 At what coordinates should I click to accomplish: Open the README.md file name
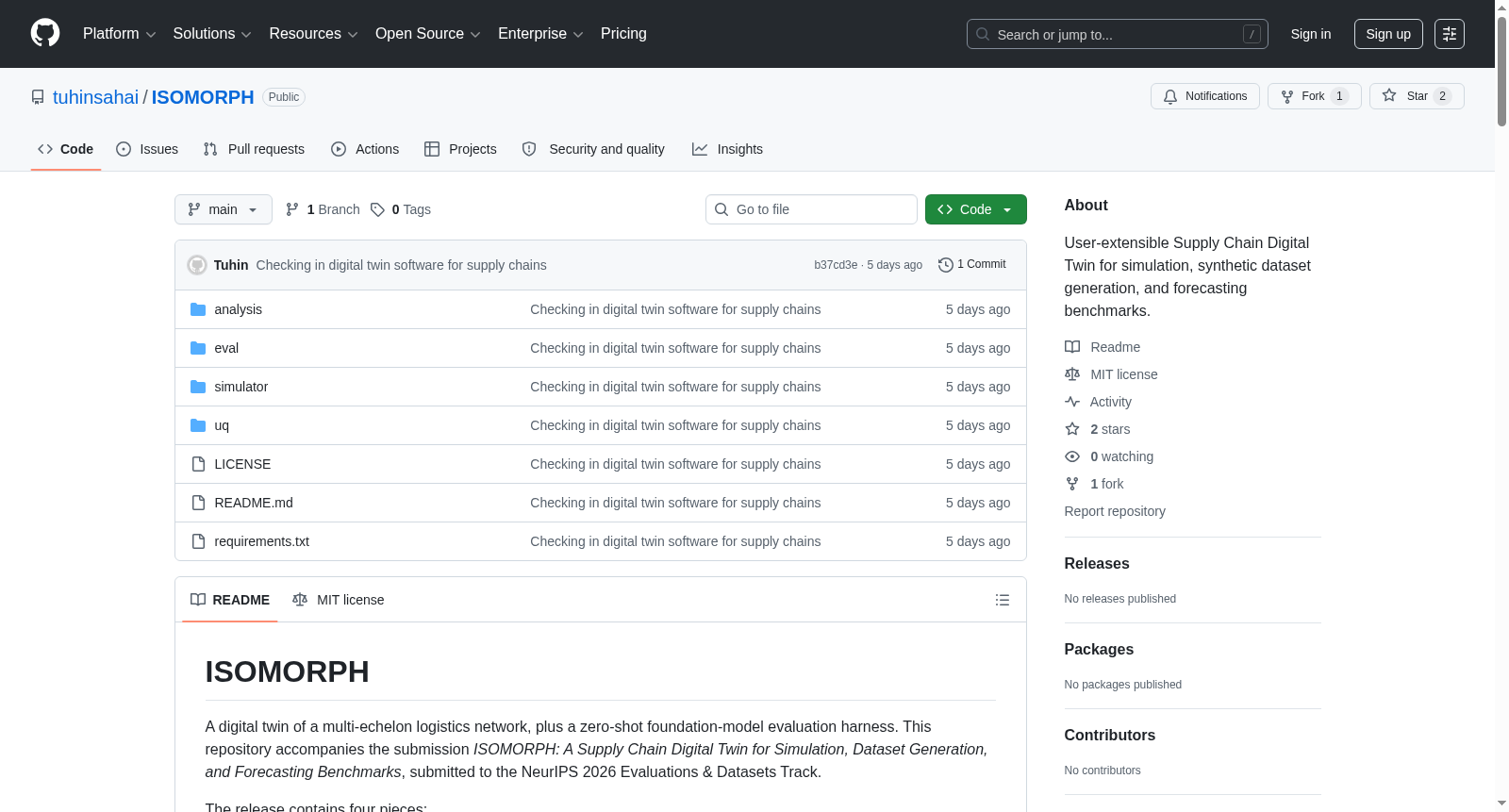(254, 503)
